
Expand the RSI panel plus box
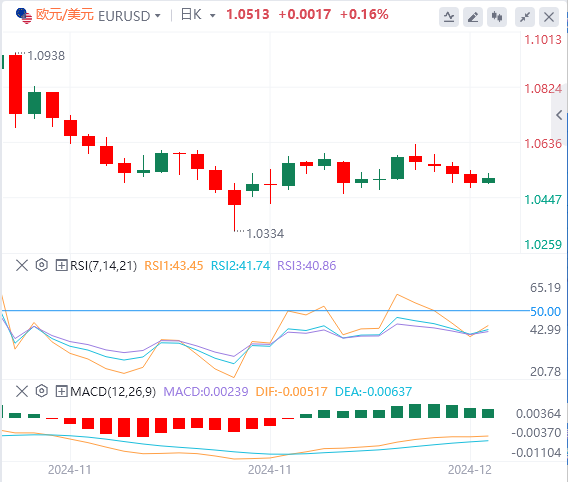point(61,265)
